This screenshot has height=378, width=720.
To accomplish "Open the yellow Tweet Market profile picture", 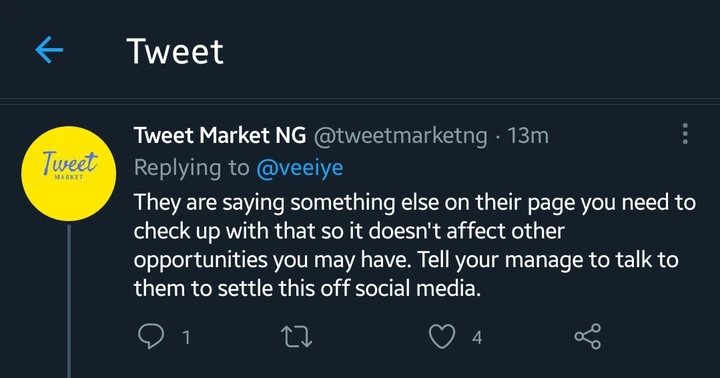I will pos(68,174).
